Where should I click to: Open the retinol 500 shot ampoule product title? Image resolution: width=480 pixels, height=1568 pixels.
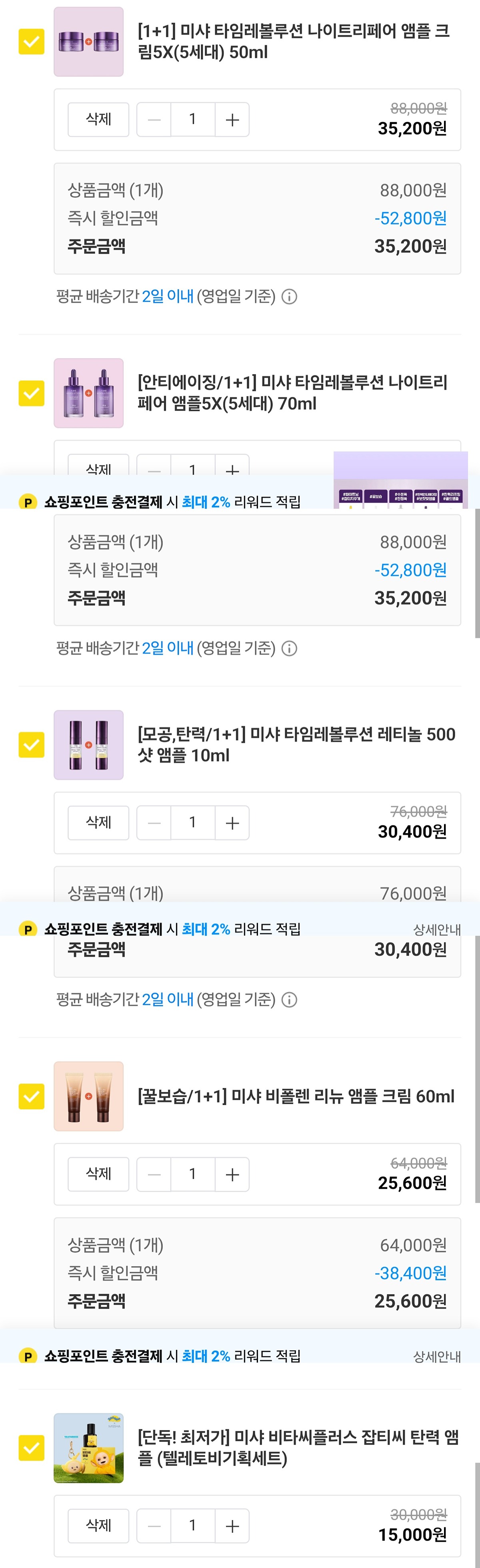click(x=296, y=745)
